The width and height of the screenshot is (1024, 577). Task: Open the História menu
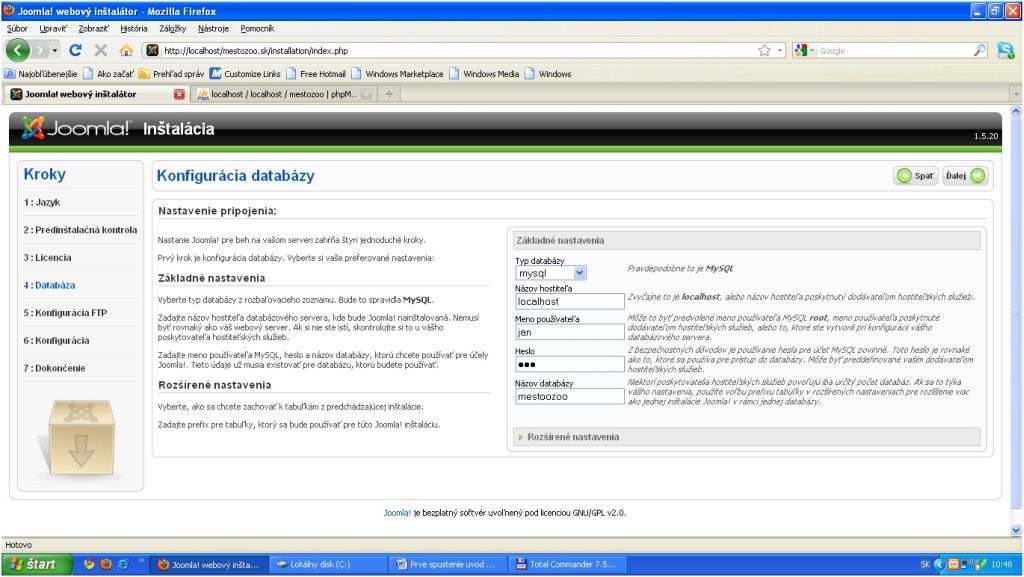(134, 29)
